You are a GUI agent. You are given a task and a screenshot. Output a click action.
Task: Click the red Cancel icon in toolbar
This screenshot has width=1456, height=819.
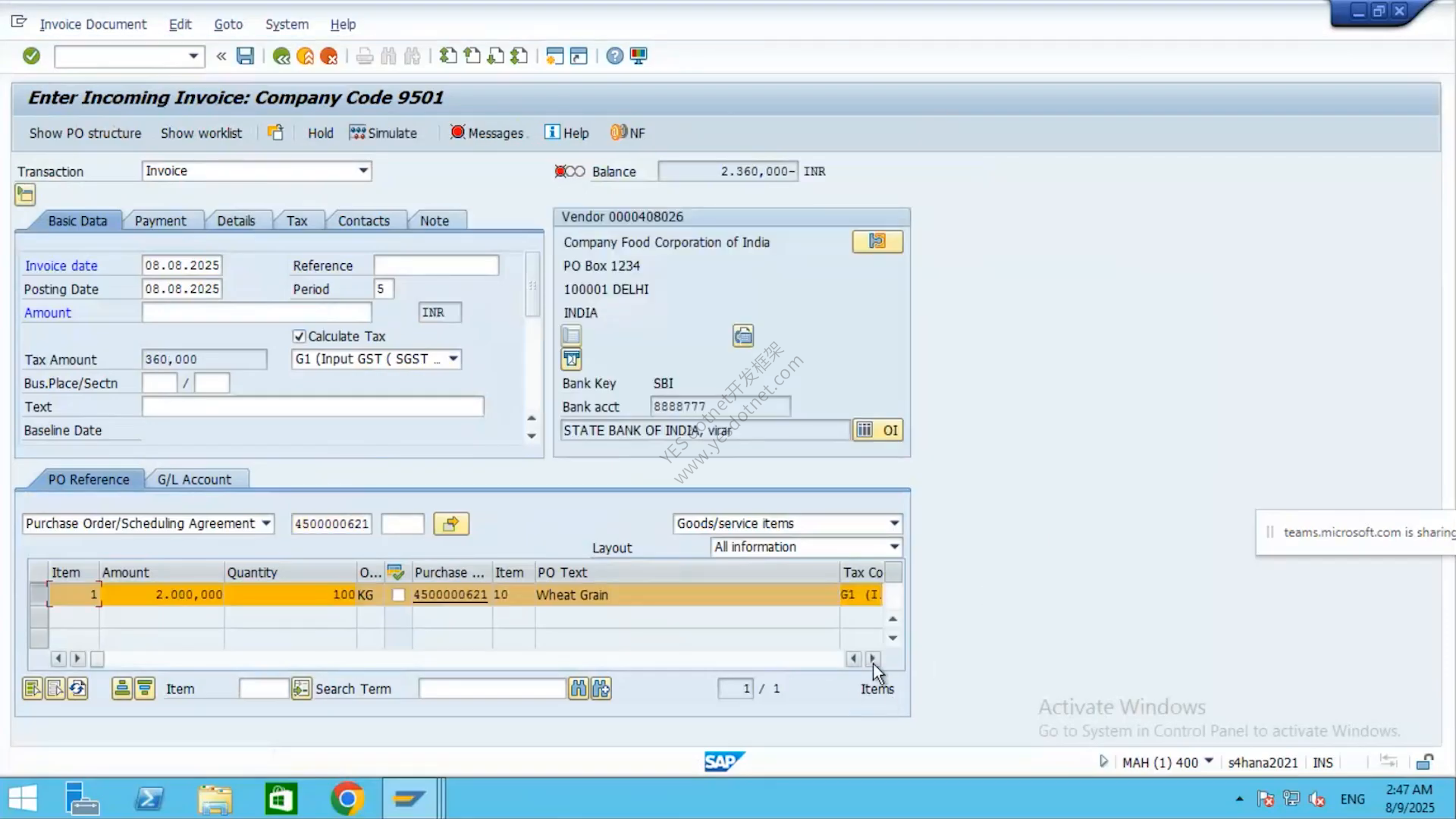coord(329,56)
